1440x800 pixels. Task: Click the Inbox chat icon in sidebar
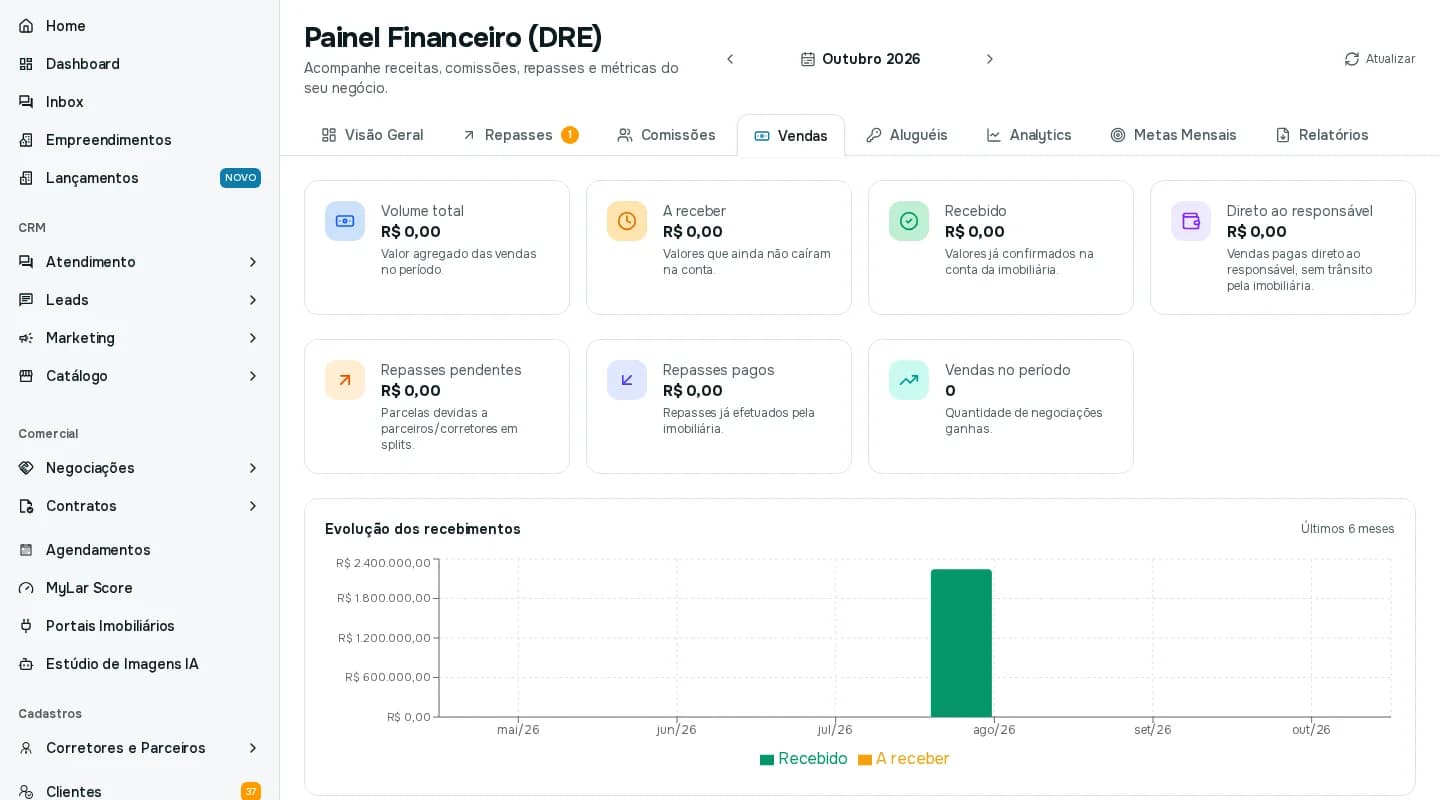[x=26, y=102]
